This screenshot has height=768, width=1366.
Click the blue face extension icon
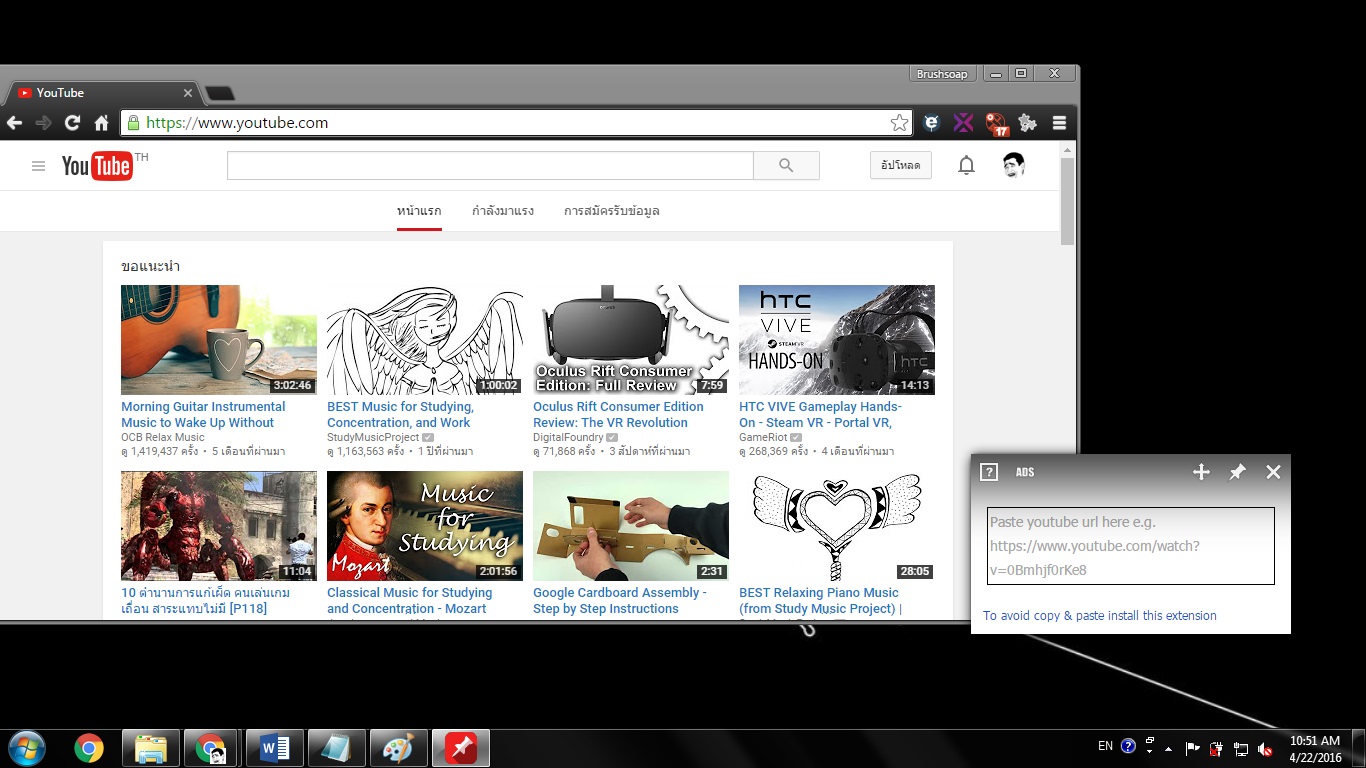coord(931,123)
